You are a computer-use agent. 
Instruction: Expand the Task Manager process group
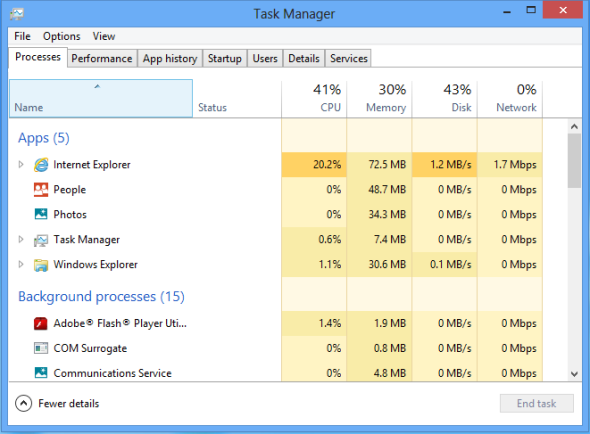tap(21, 239)
